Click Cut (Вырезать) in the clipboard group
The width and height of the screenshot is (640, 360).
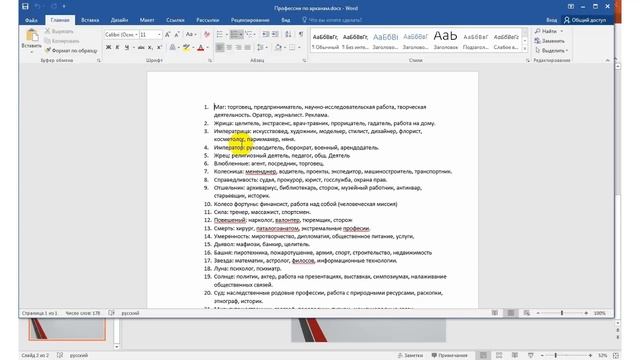[x=59, y=31]
